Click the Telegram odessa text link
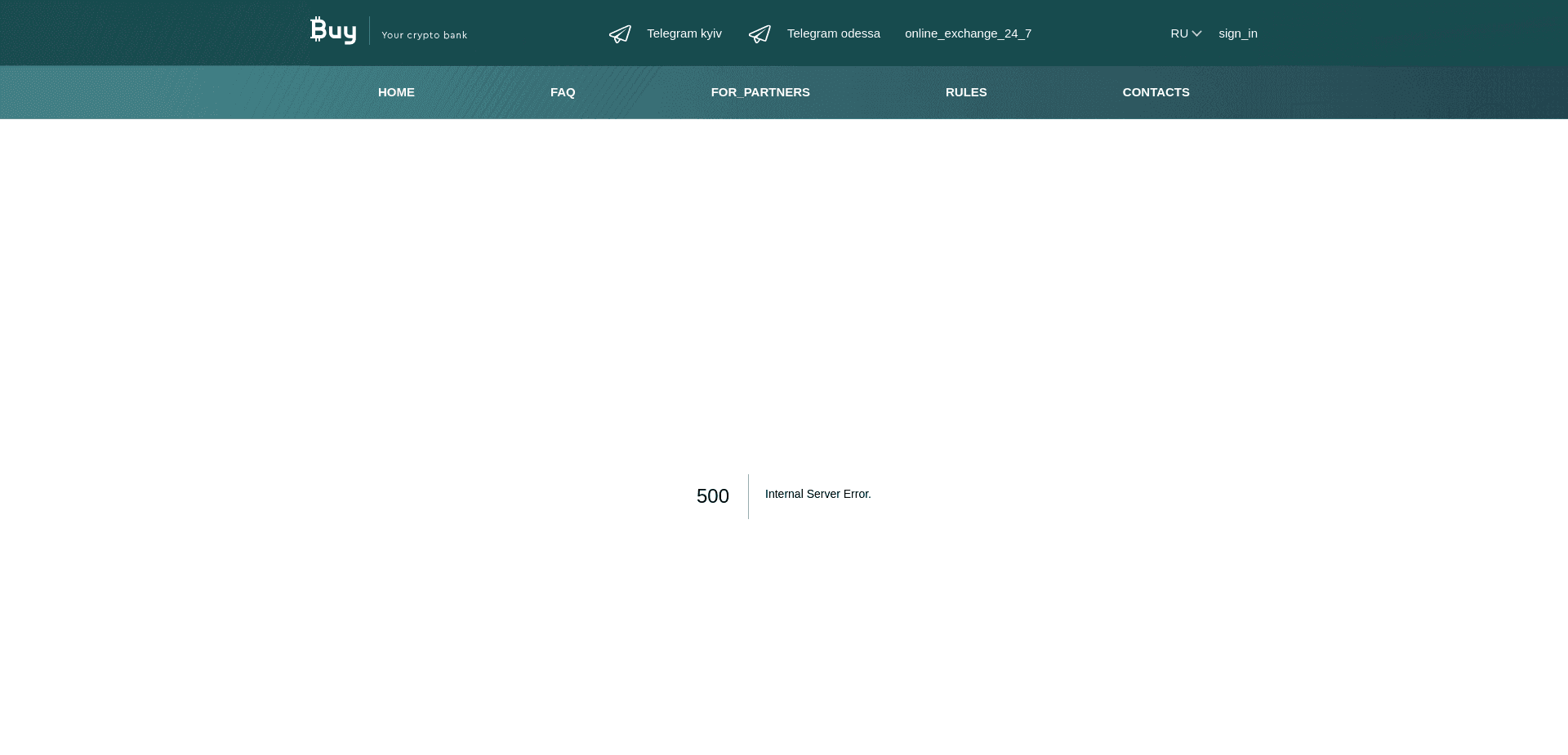 (834, 33)
